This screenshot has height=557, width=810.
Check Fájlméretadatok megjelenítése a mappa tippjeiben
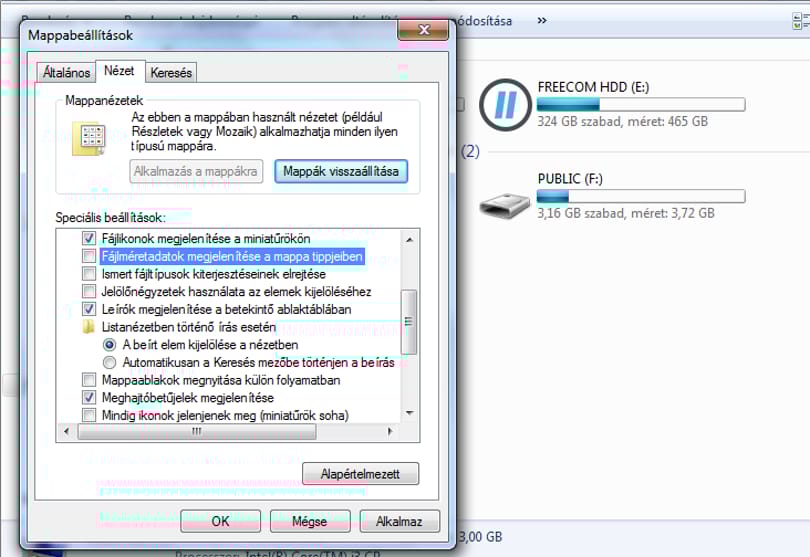[89, 256]
